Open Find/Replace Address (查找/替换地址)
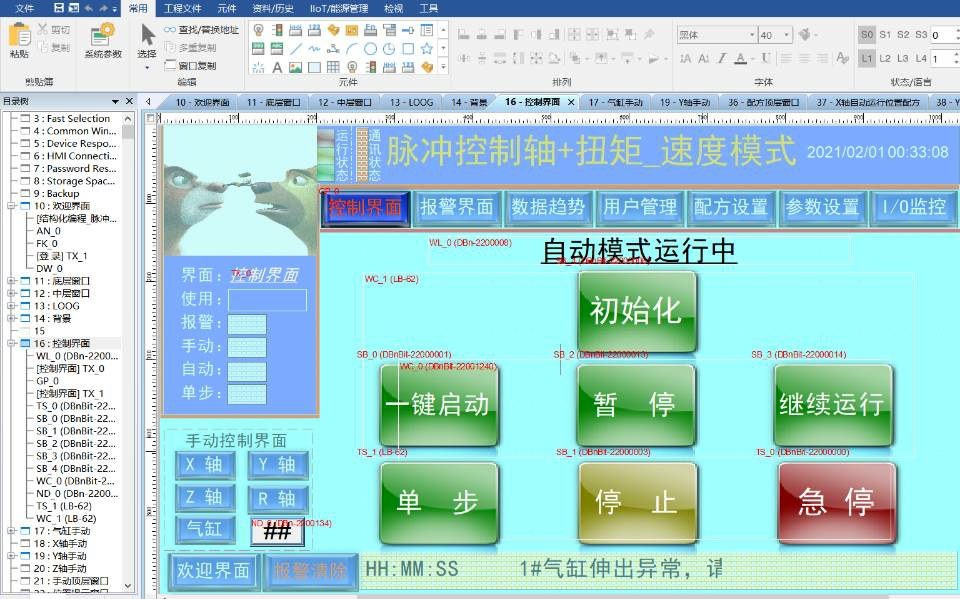The width and height of the screenshot is (960, 599). tap(201, 29)
